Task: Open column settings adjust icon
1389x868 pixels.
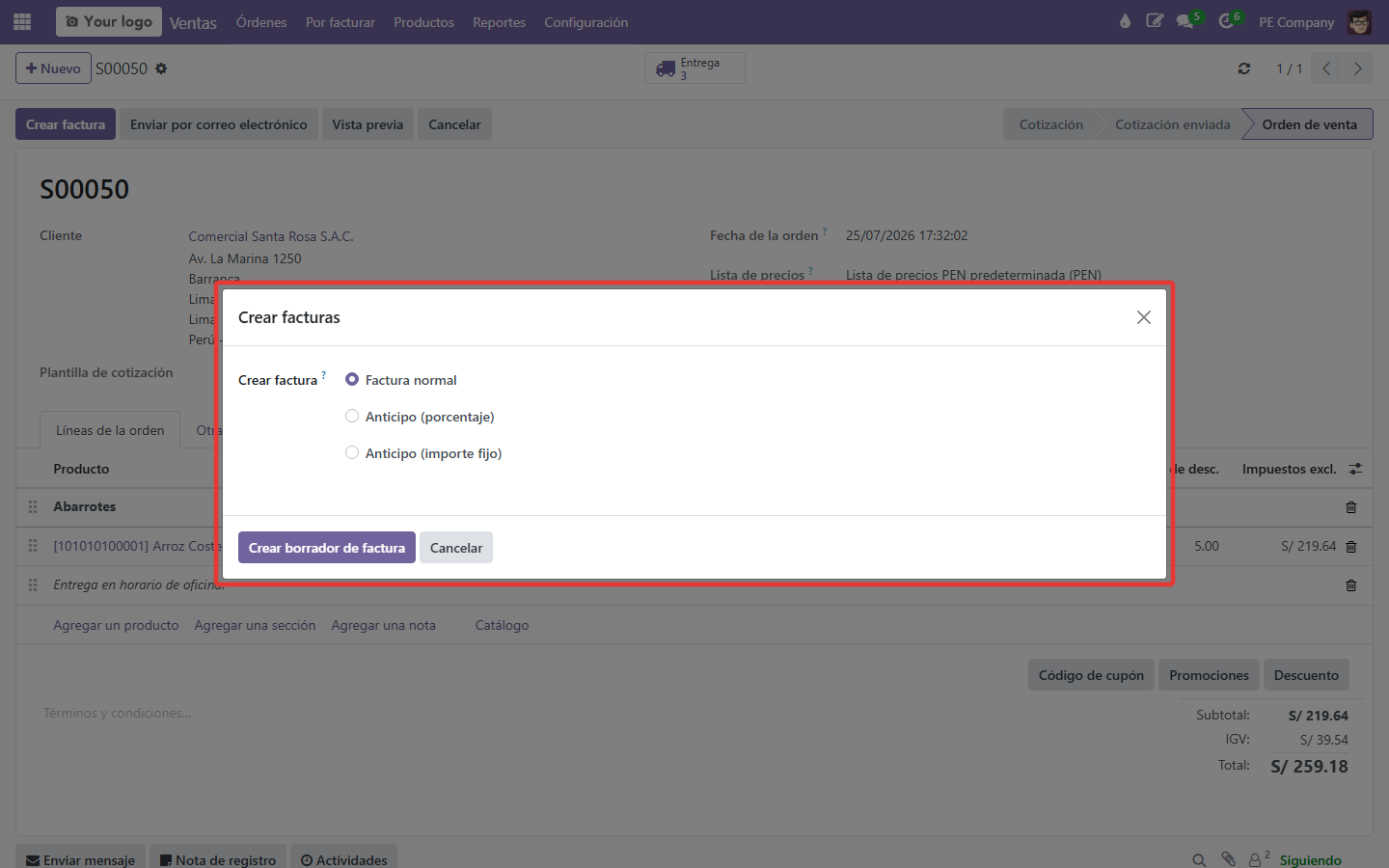Action: [1355, 469]
